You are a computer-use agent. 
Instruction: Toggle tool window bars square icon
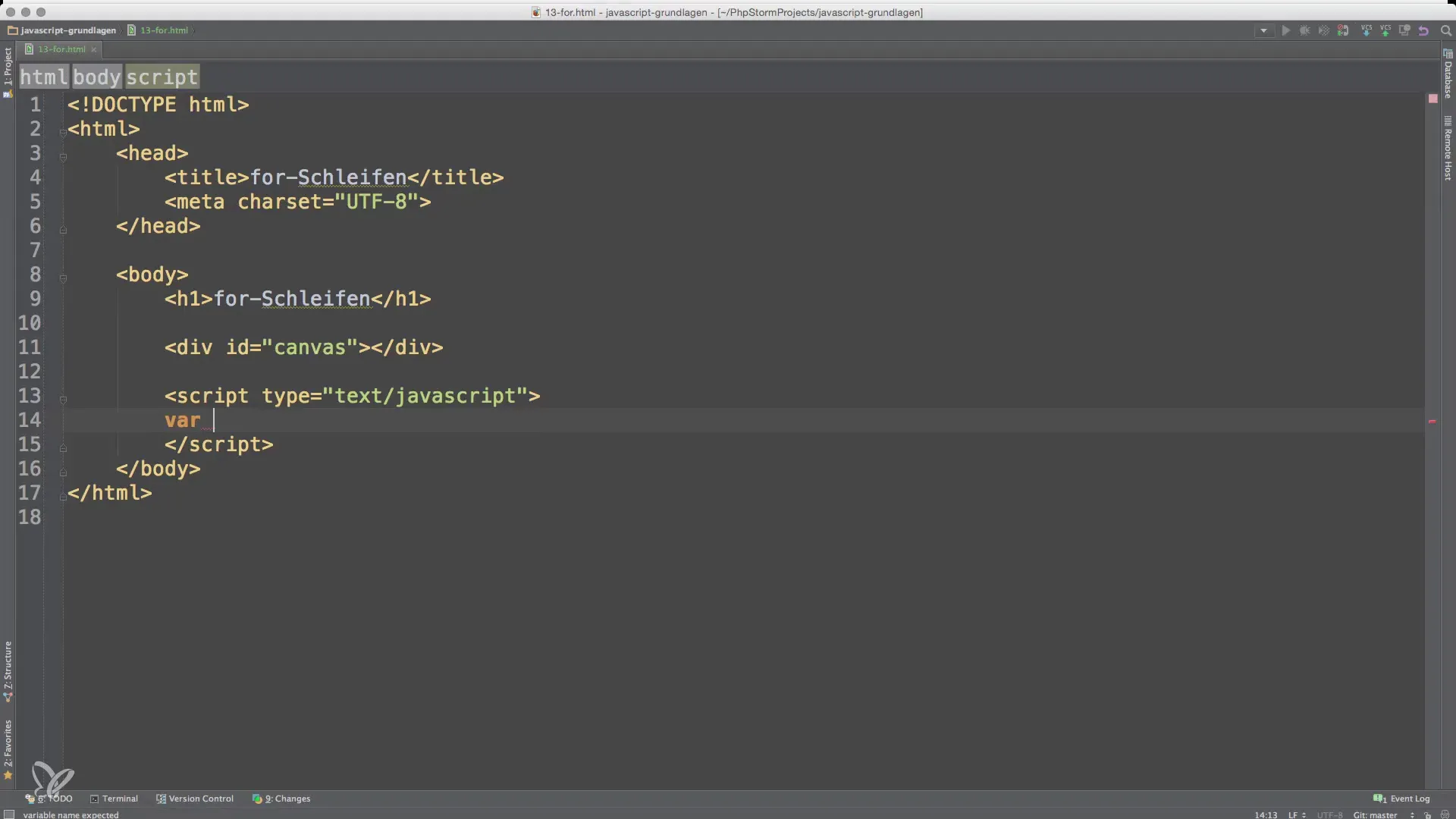(x=9, y=814)
